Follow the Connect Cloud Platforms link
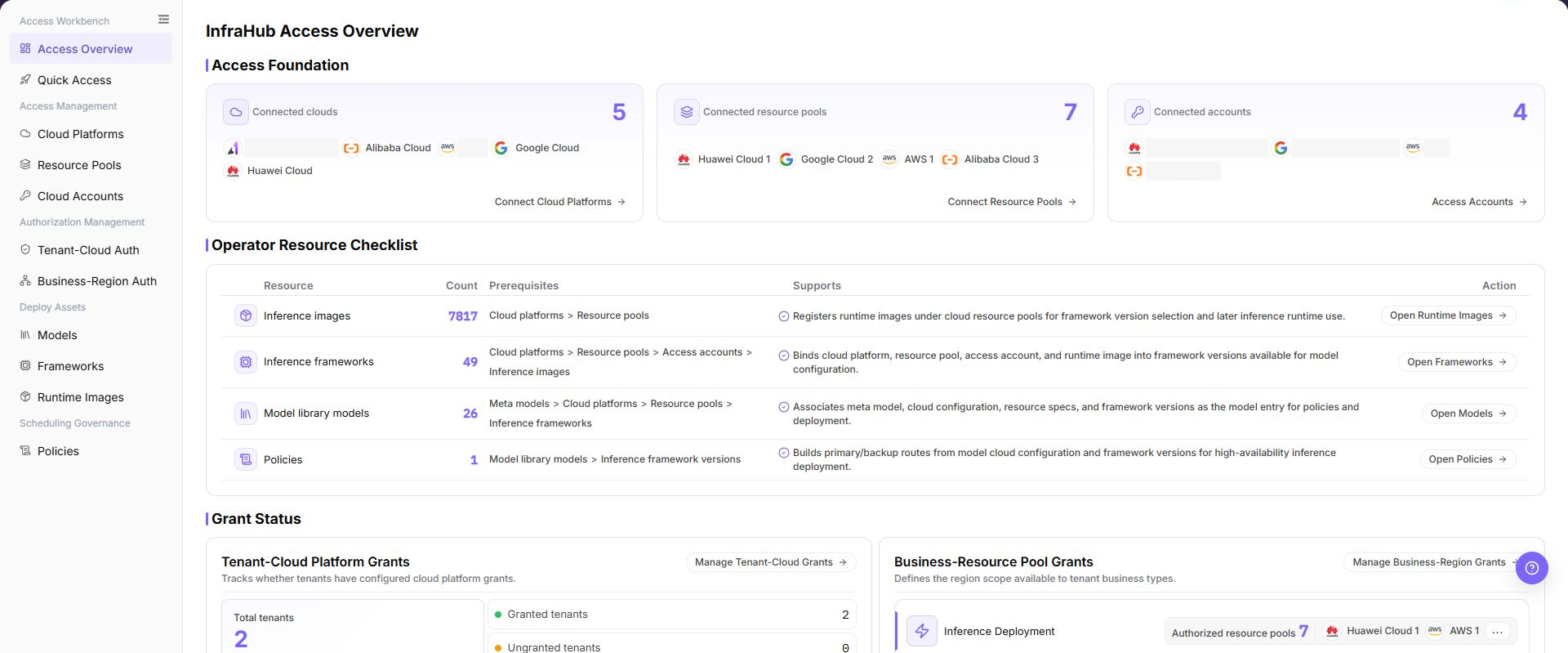 click(x=560, y=202)
